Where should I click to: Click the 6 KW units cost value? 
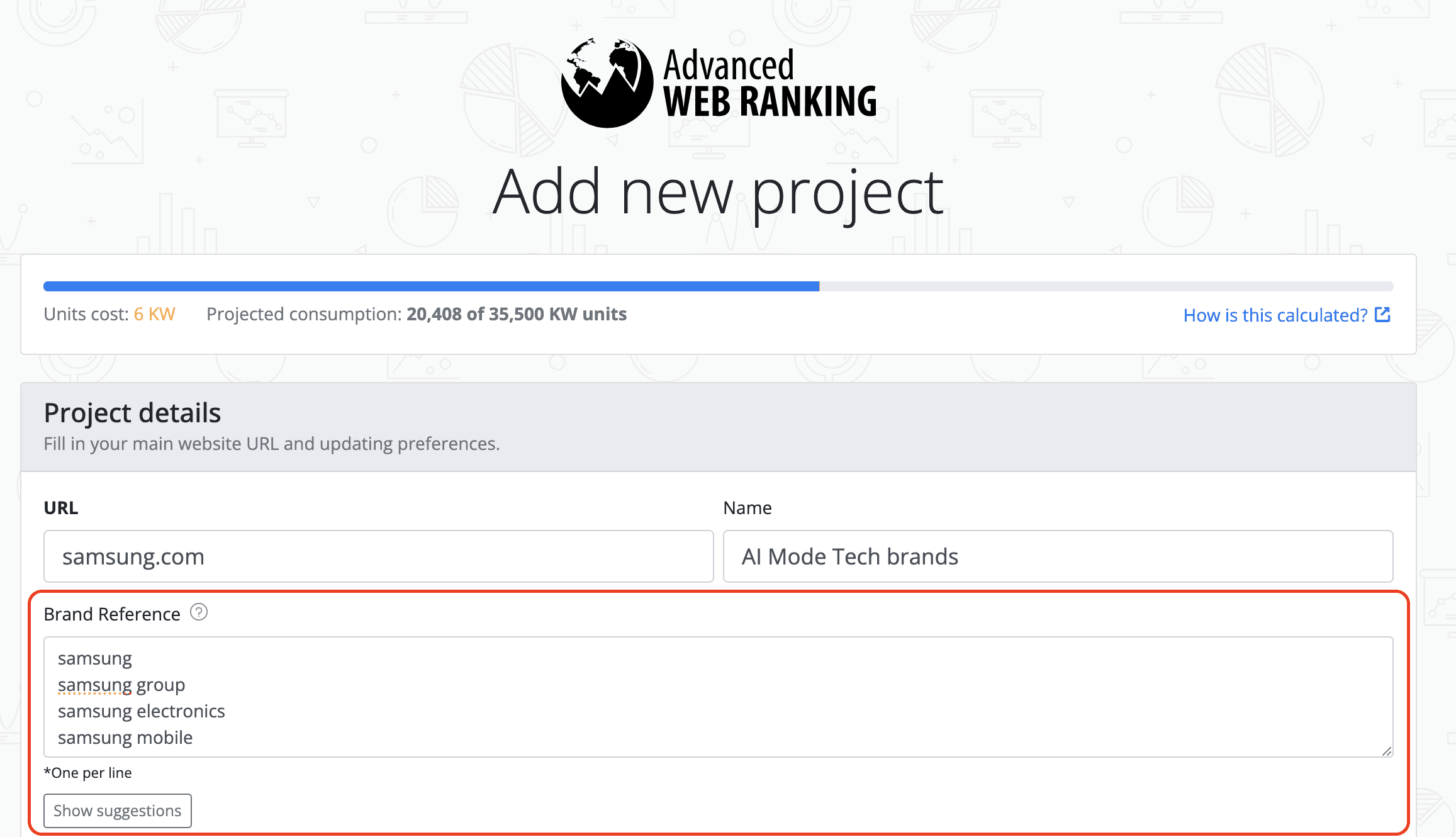pyautogui.click(x=154, y=314)
